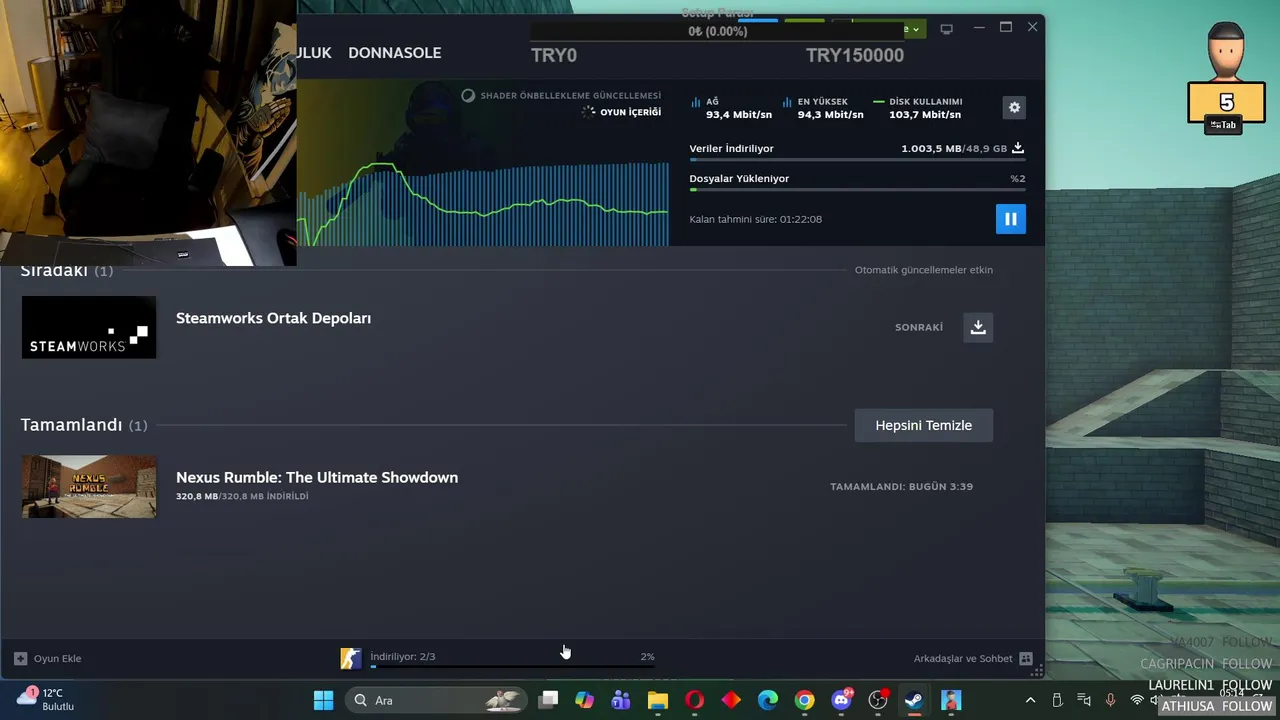This screenshot has width=1280, height=720.
Task: Open File Explorer from taskbar
Action: click(x=657, y=700)
